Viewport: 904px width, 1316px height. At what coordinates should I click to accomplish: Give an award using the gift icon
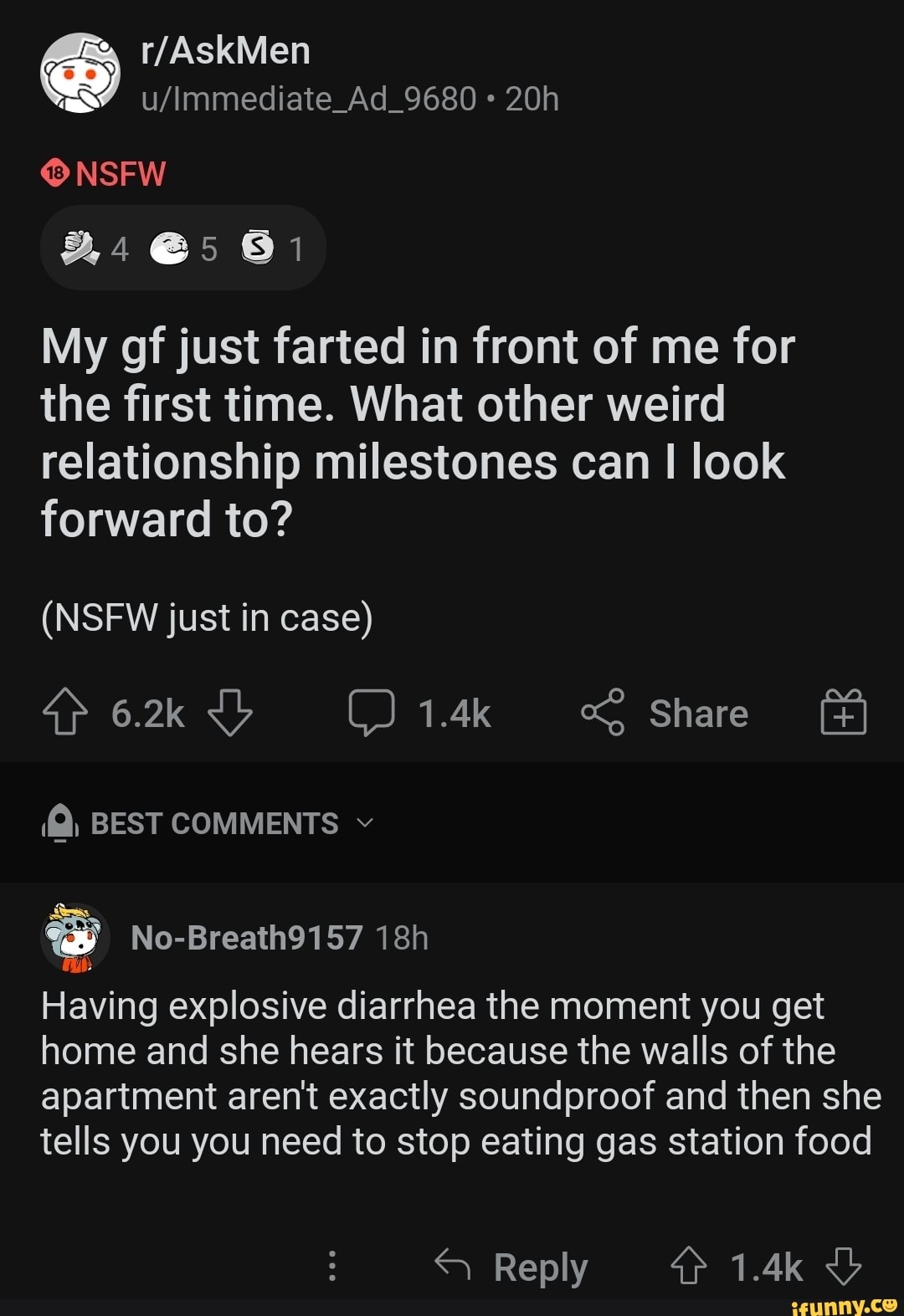[x=843, y=713]
